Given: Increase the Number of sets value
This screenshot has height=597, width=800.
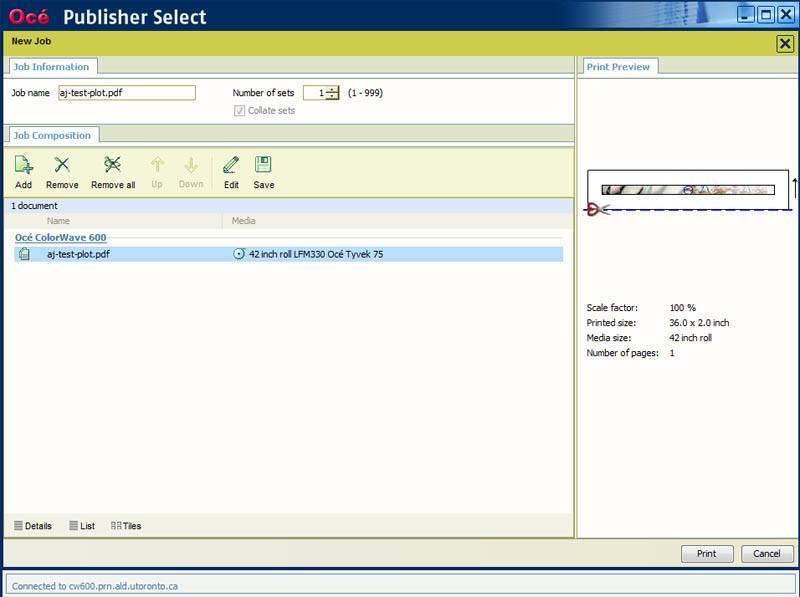Looking at the screenshot, I should click(332, 89).
